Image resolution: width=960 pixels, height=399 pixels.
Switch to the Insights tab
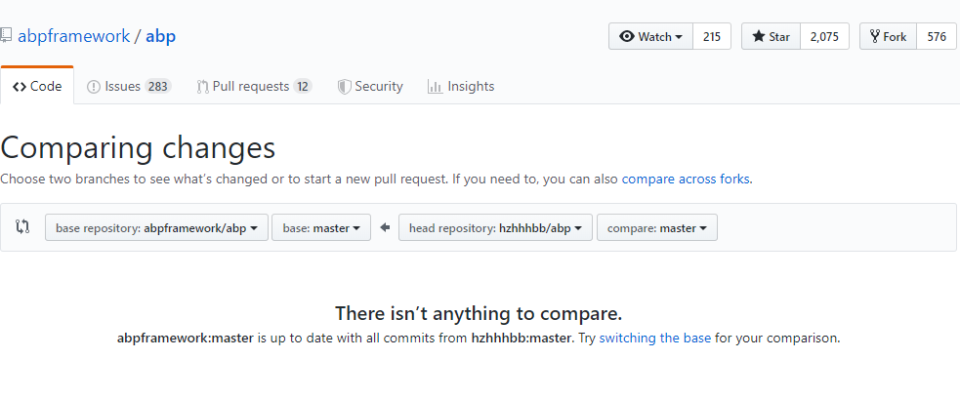point(460,87)
